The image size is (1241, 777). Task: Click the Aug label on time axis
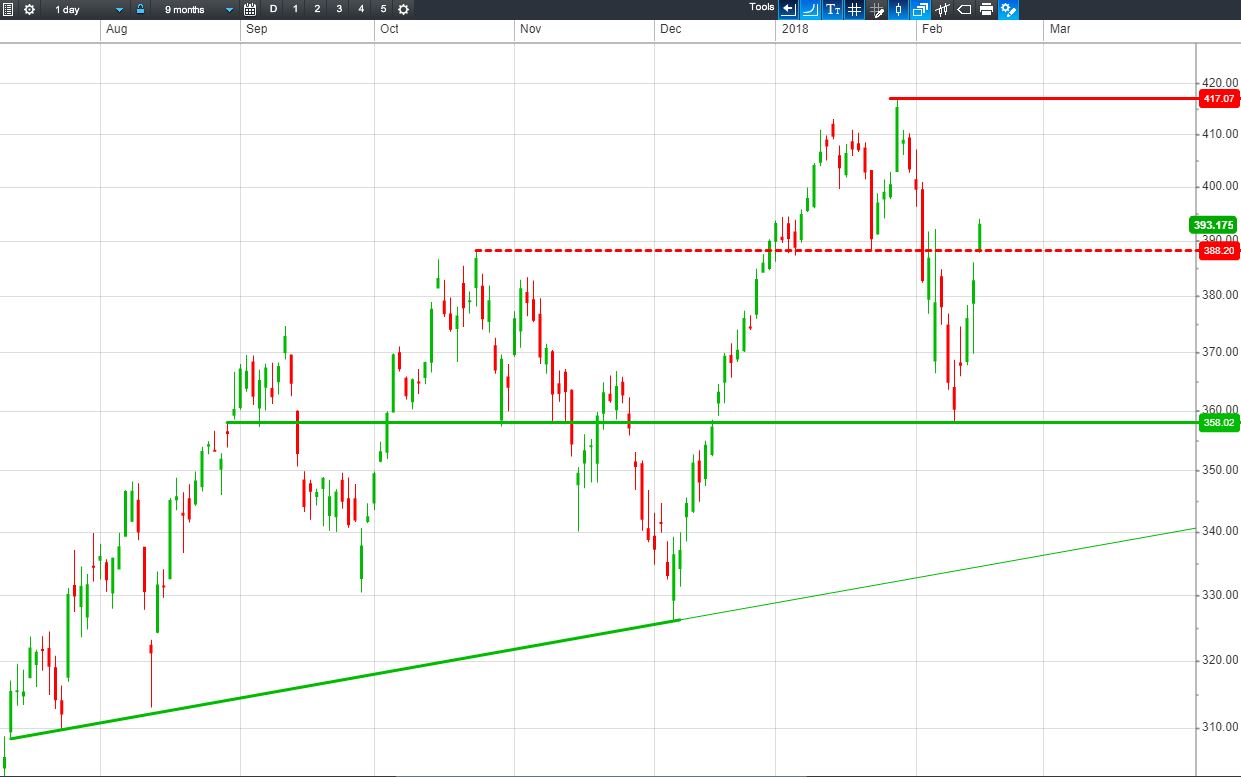click(x=116, y=29)
